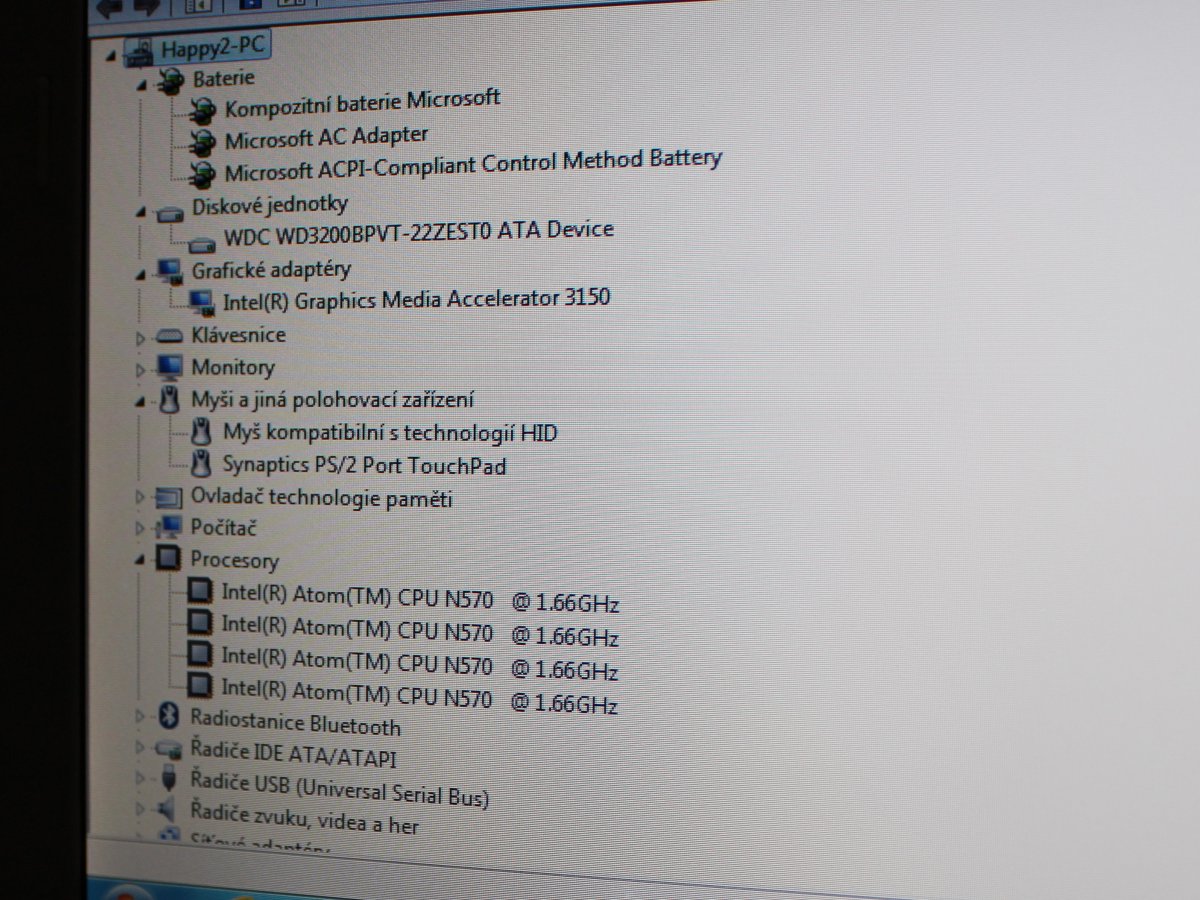
Task: Expand Řadiče USB (Universal Serial Bus)
Action: 140,777
